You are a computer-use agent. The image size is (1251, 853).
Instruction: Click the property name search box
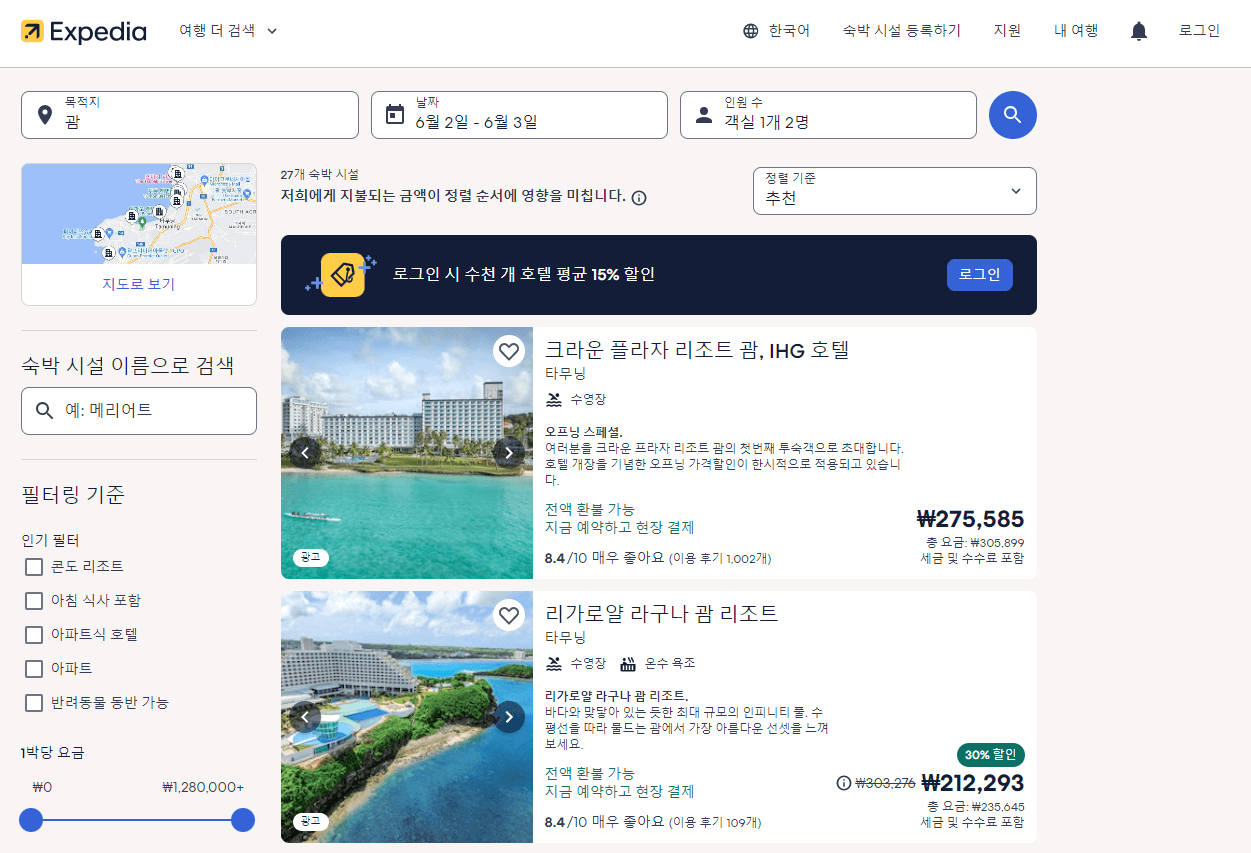pos(139,411)
